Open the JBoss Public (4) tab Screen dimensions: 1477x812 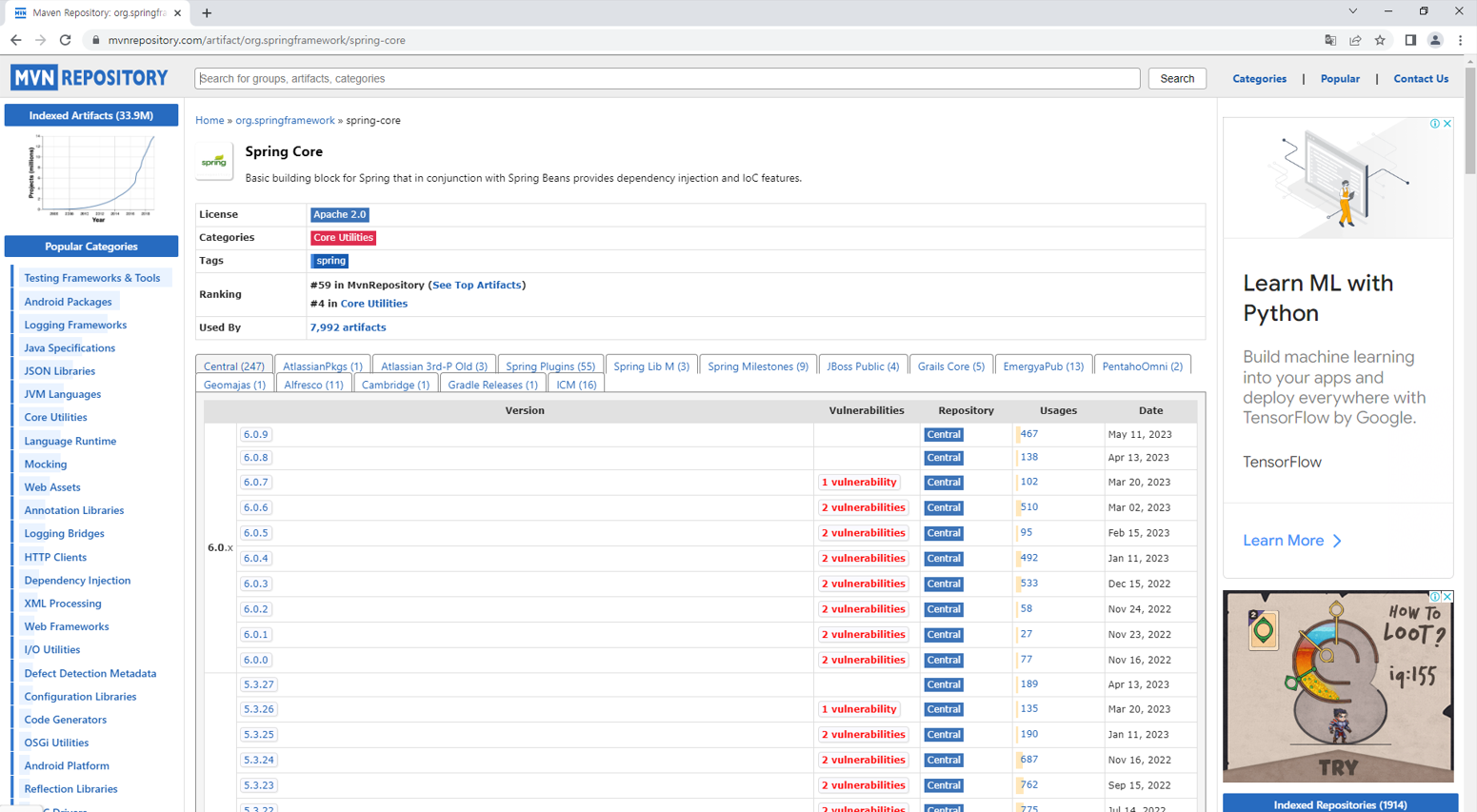[x=863, y=366]
